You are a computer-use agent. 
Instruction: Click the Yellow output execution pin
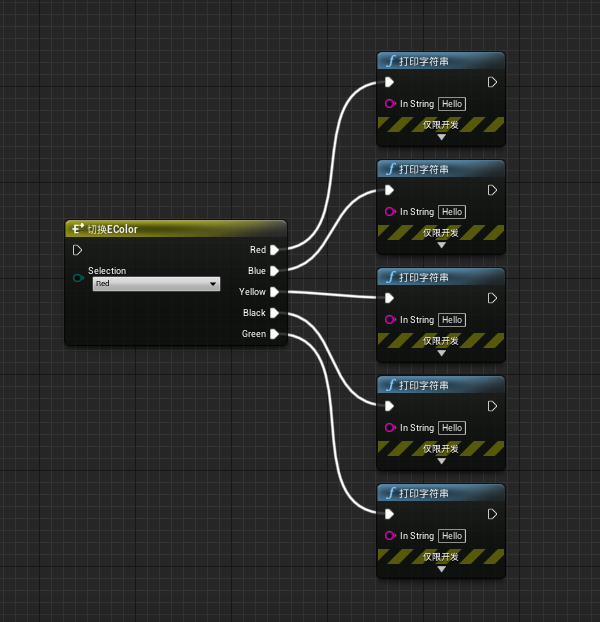point(275,292)
